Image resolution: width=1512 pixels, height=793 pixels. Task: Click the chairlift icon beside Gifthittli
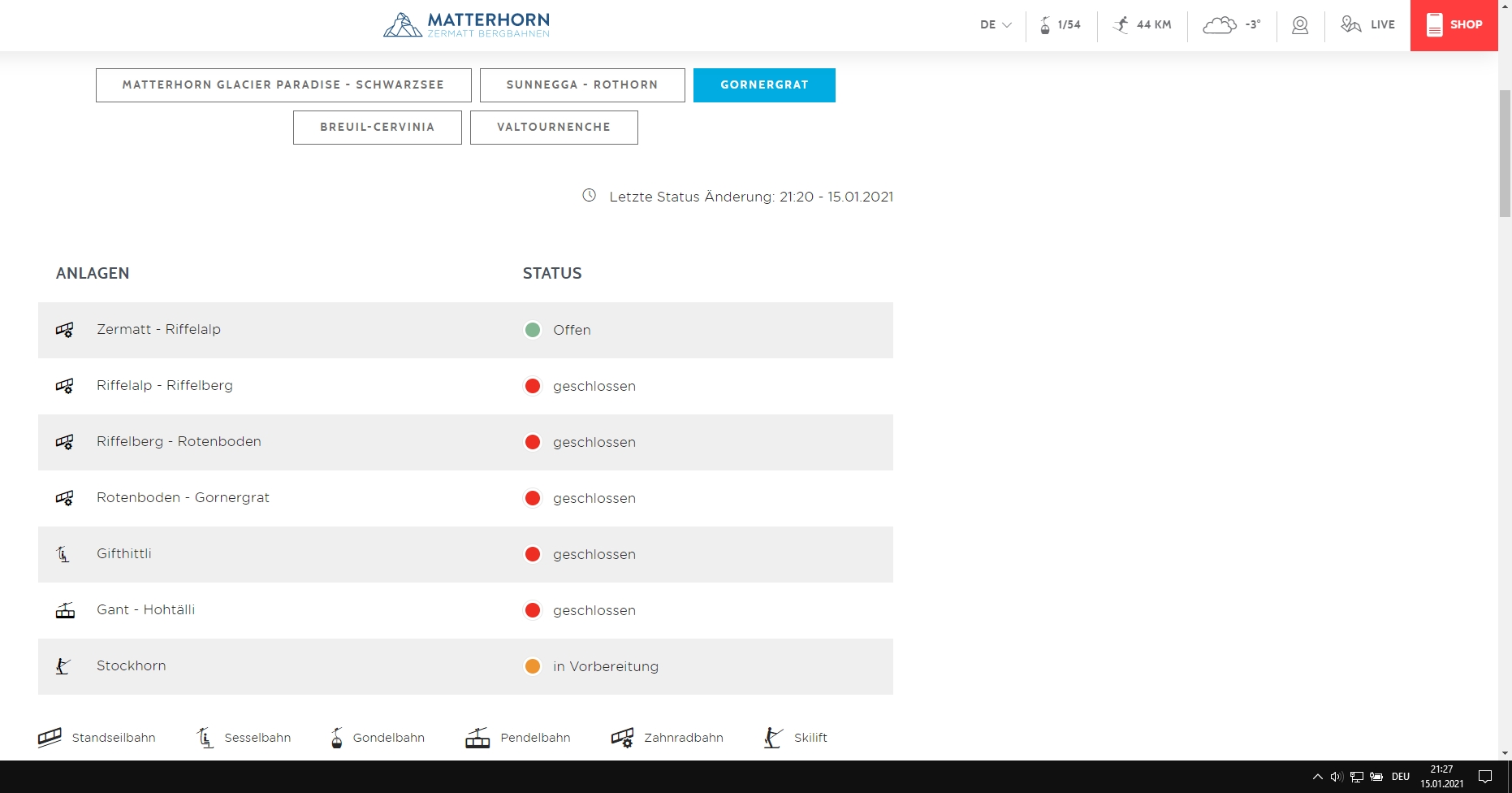(x=63, y=554)
